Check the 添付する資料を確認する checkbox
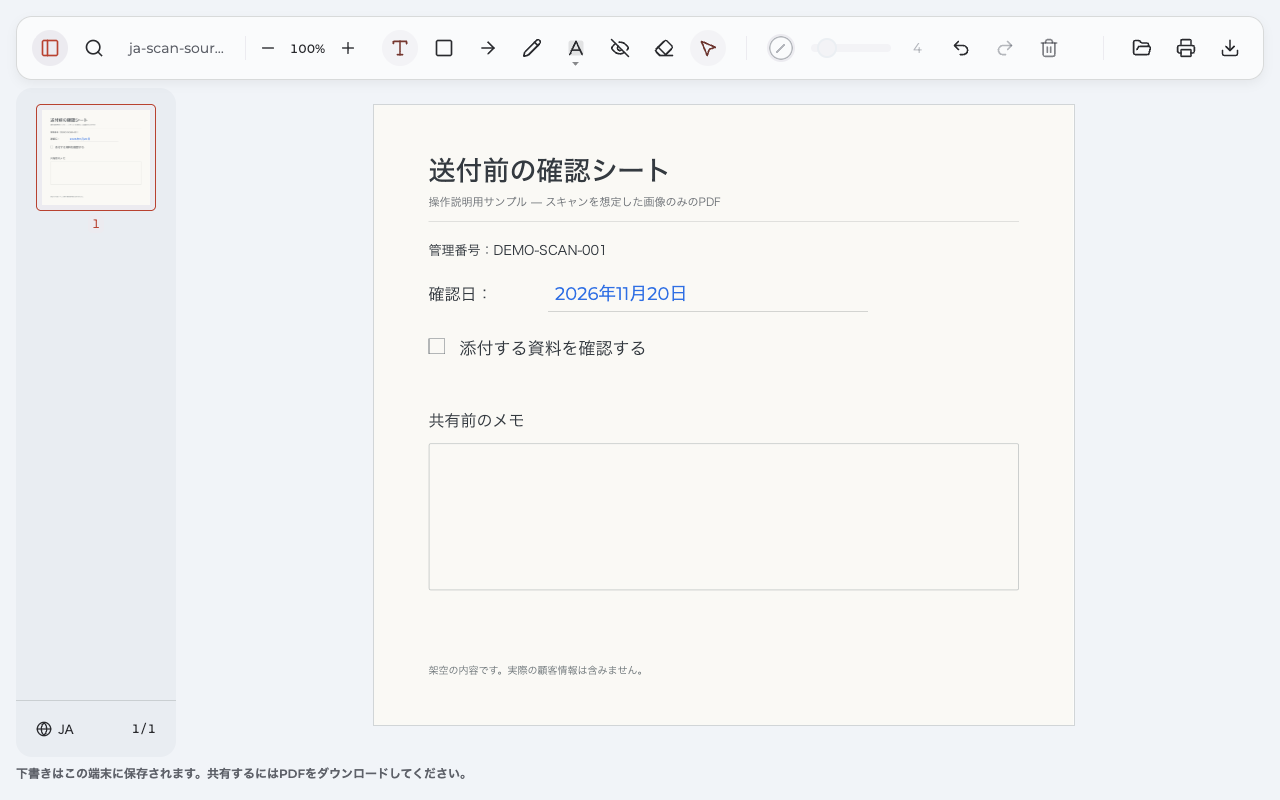The height and width of the screenshot is (800, 1280). (437, 346)
